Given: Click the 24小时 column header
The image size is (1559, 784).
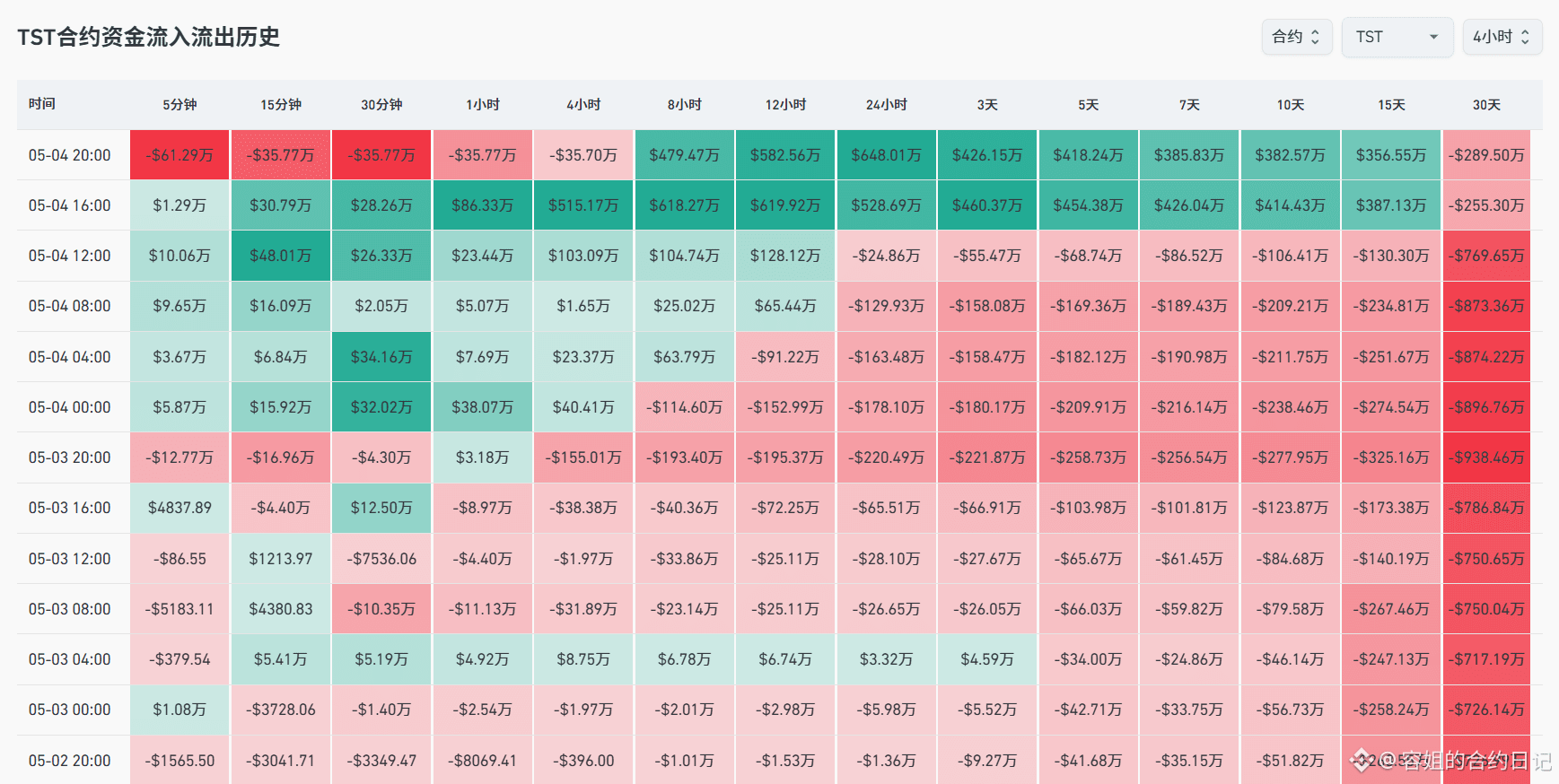Looking at the screenshot, I should click(887, 105).
